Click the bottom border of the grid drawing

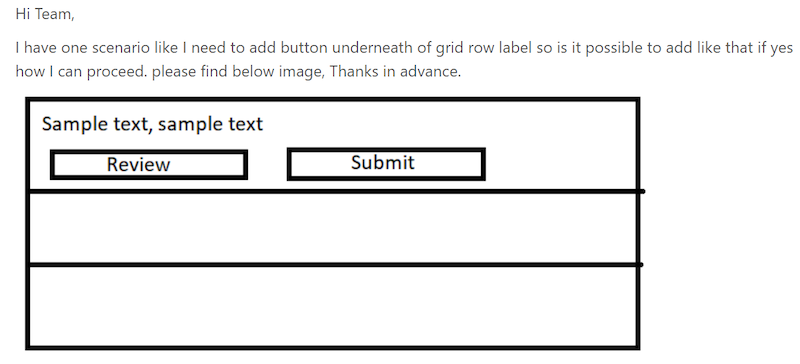[x=333, y=348]
